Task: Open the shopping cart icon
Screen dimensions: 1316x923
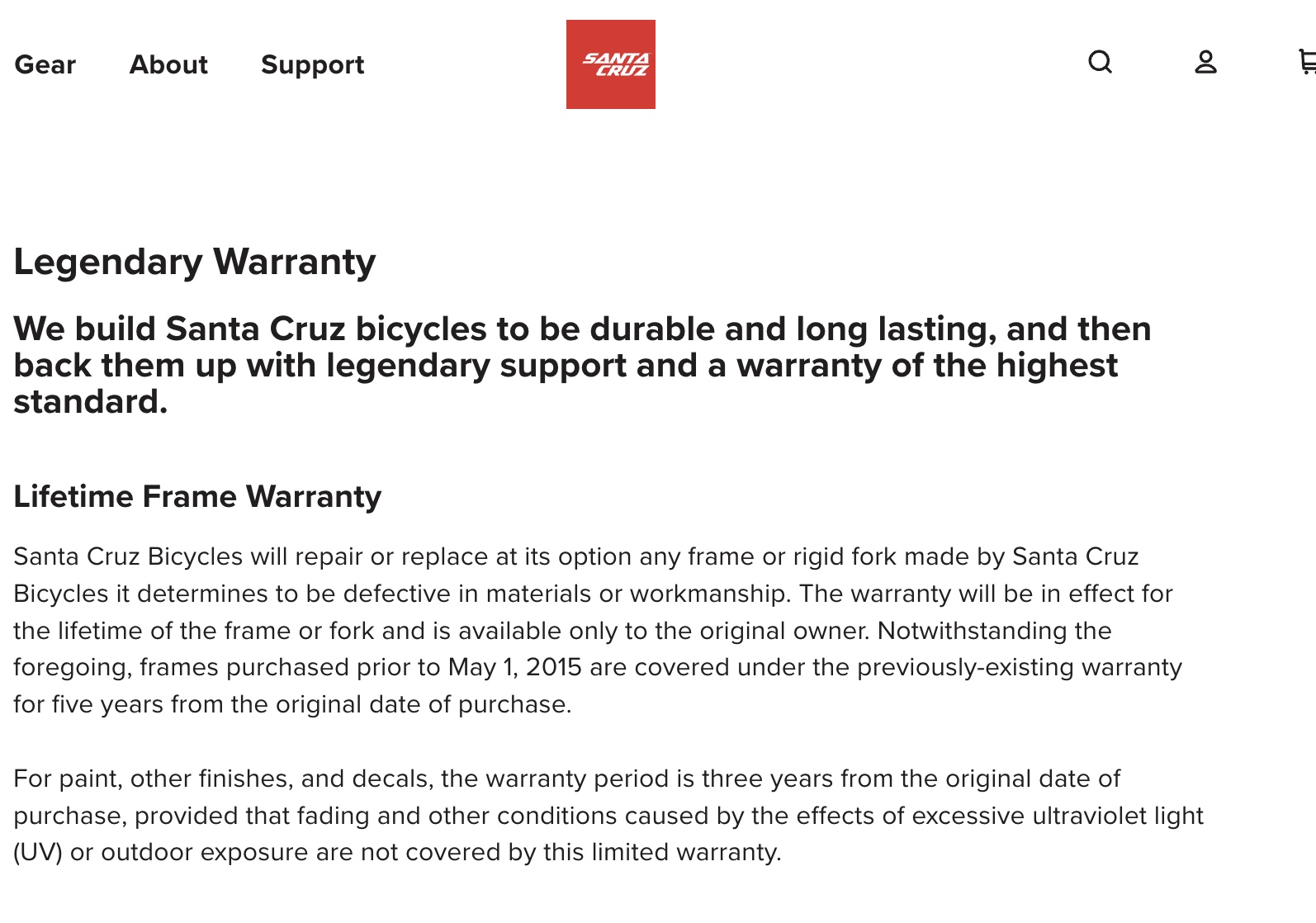Action: point(1307,62)
